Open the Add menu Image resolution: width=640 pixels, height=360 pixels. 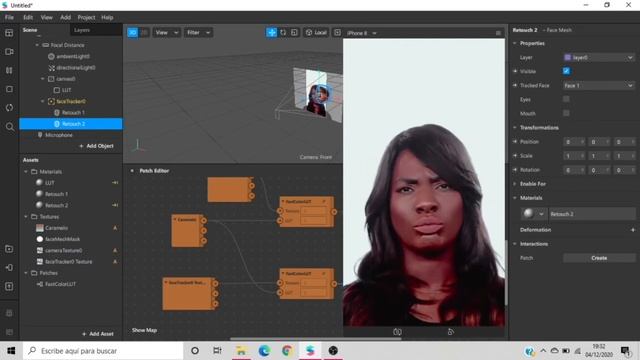[65, 18]
